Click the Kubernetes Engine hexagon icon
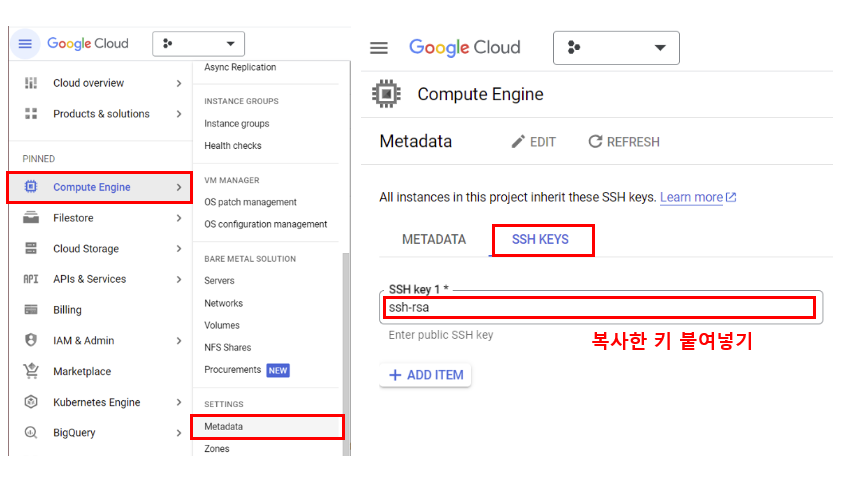The width and height of the screenshot is (844, 480). point(31,402)
